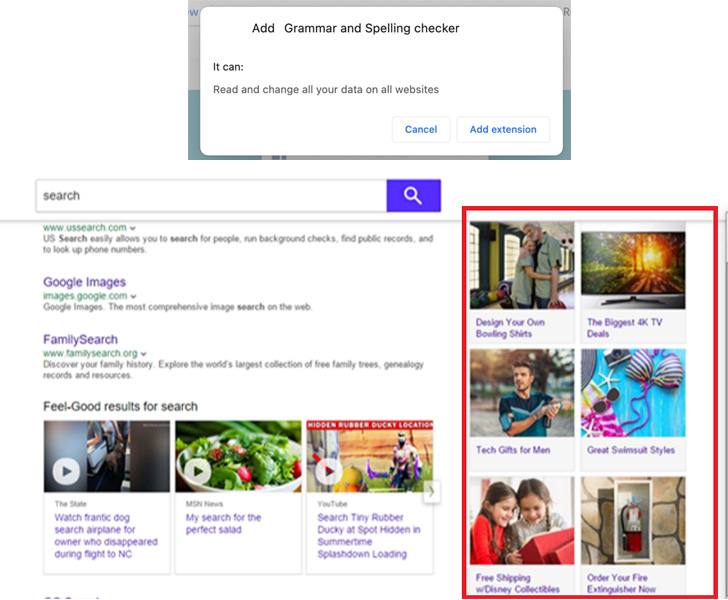Screen dimensions: 728x600
Task: Open the FamilySearch result link
Action: click(x=80, y=340)
